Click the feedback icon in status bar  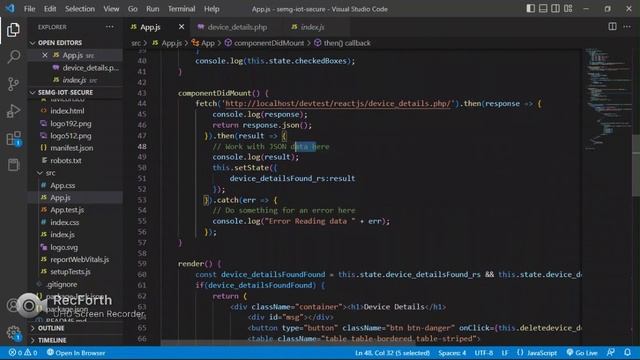coord(611,353)
